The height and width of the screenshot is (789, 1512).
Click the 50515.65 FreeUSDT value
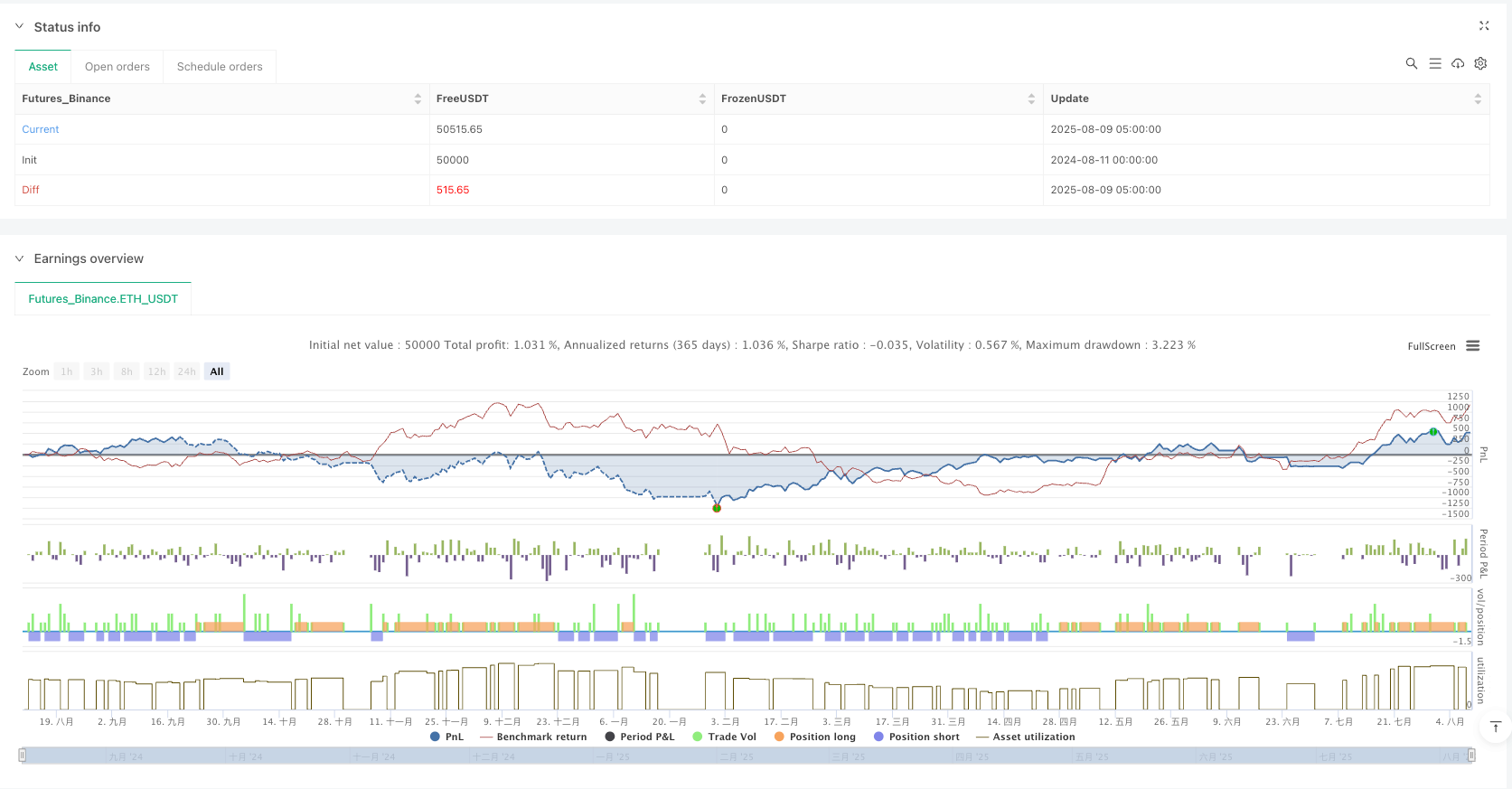pyautogui.click(x=459, y=129)
